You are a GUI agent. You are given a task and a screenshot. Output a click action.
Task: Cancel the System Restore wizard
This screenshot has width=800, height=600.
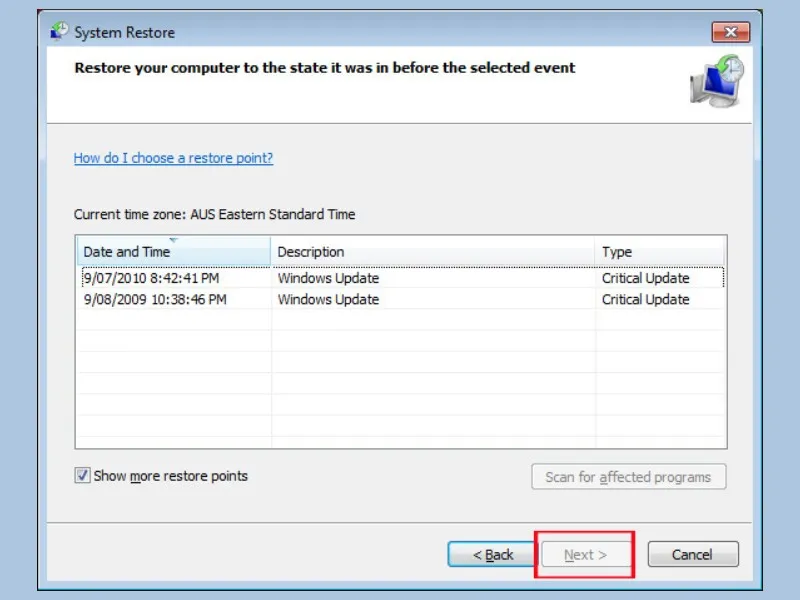pos(693,555)
